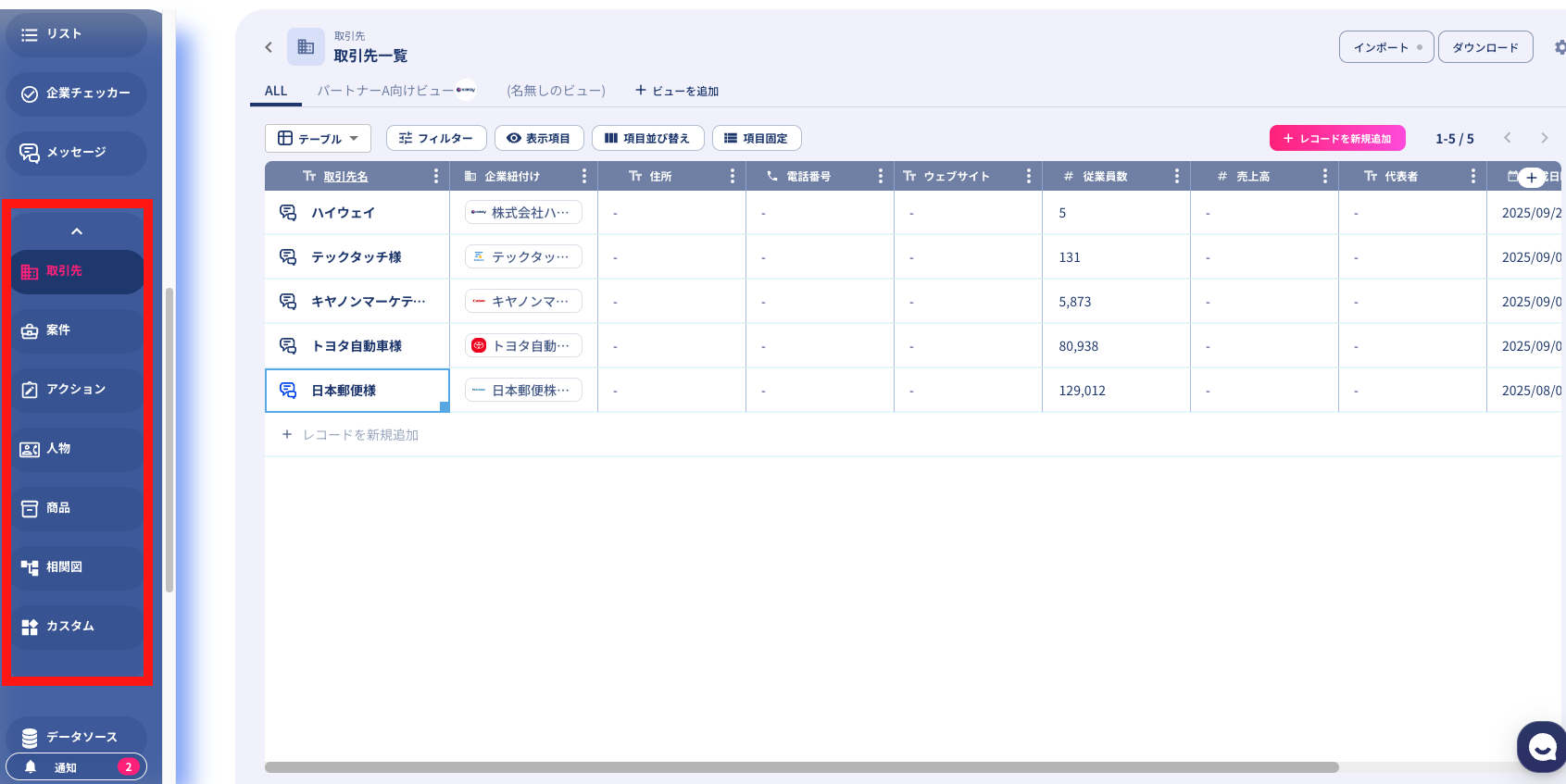This screenshot has height=784, width=1566.
Task: Click the pink レコードを新規追加 button
Action: coord(1337,139)
